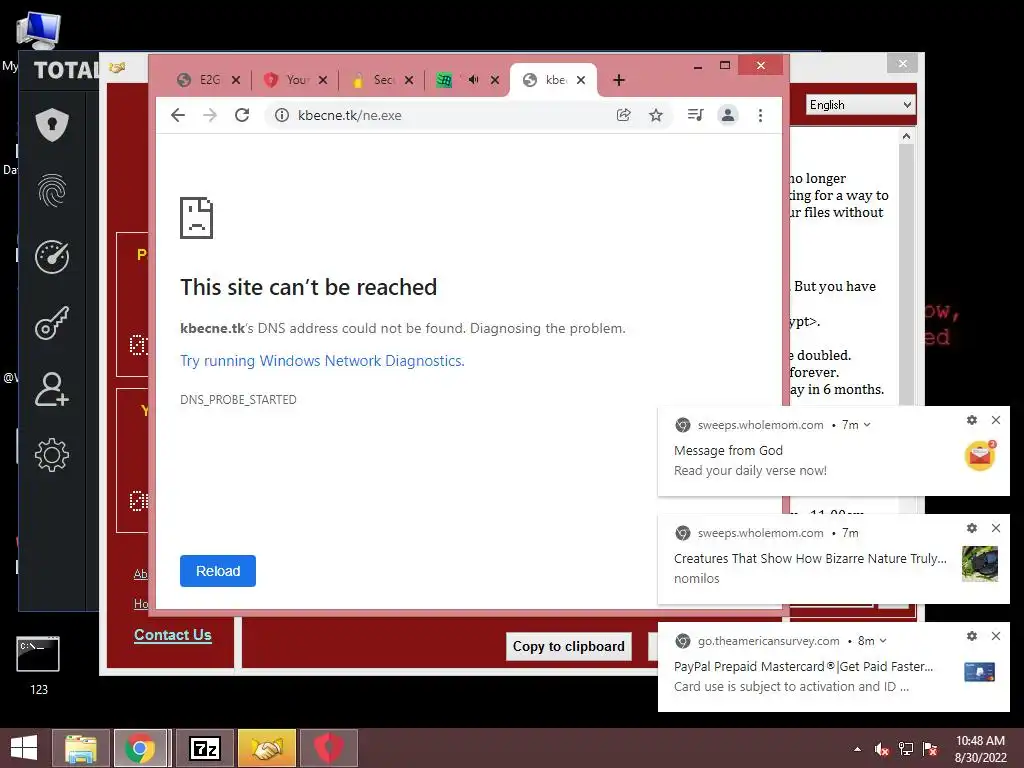Image resolution: width=1024 pixels, height=768 pixels.
Task: Open handshake app in the taskbar
Action: tap(266, 748)
